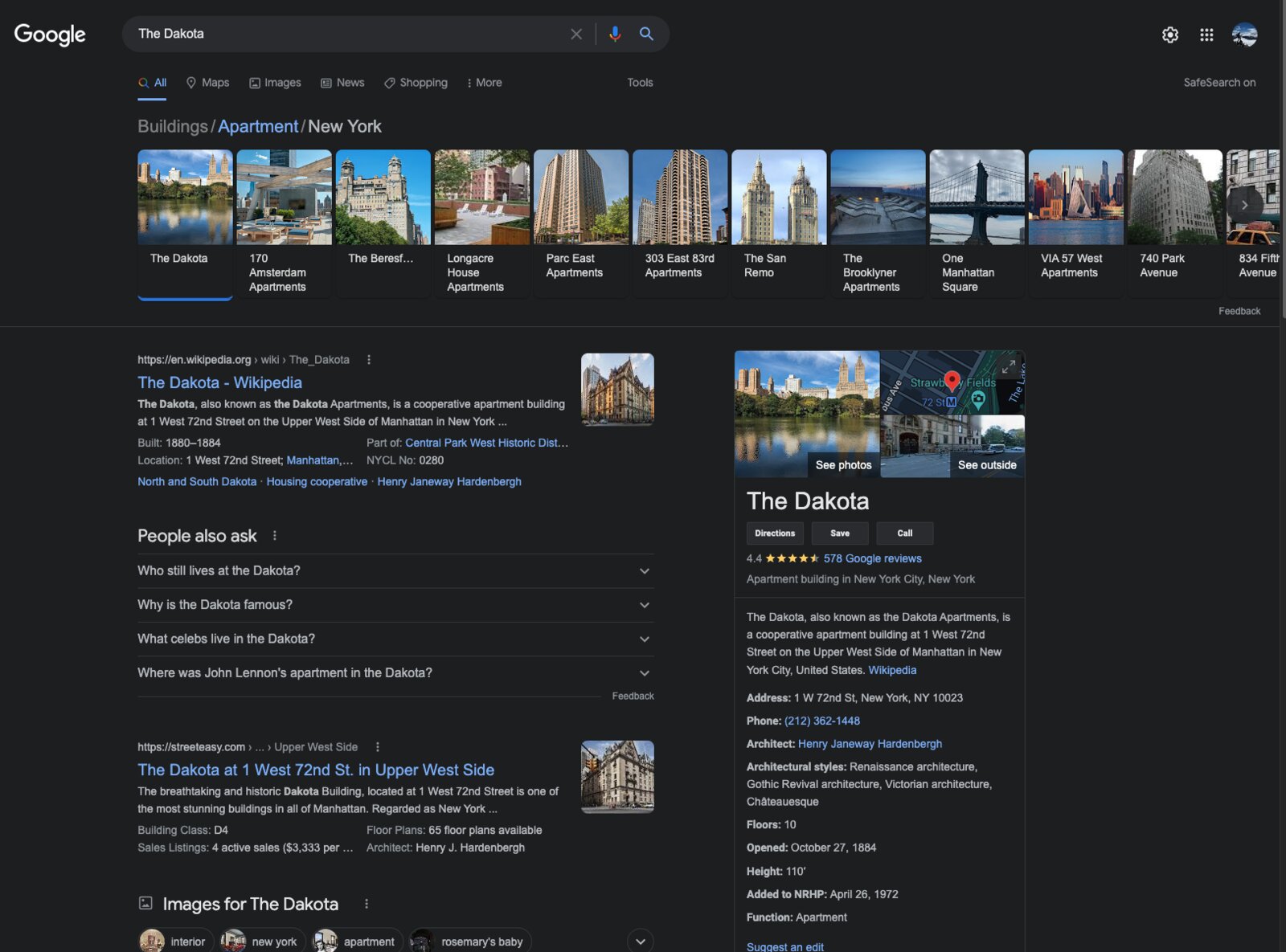Open options menu for Wikipedia result
The width and height of the screenshot is (1286, 952).
pos(369,360)
